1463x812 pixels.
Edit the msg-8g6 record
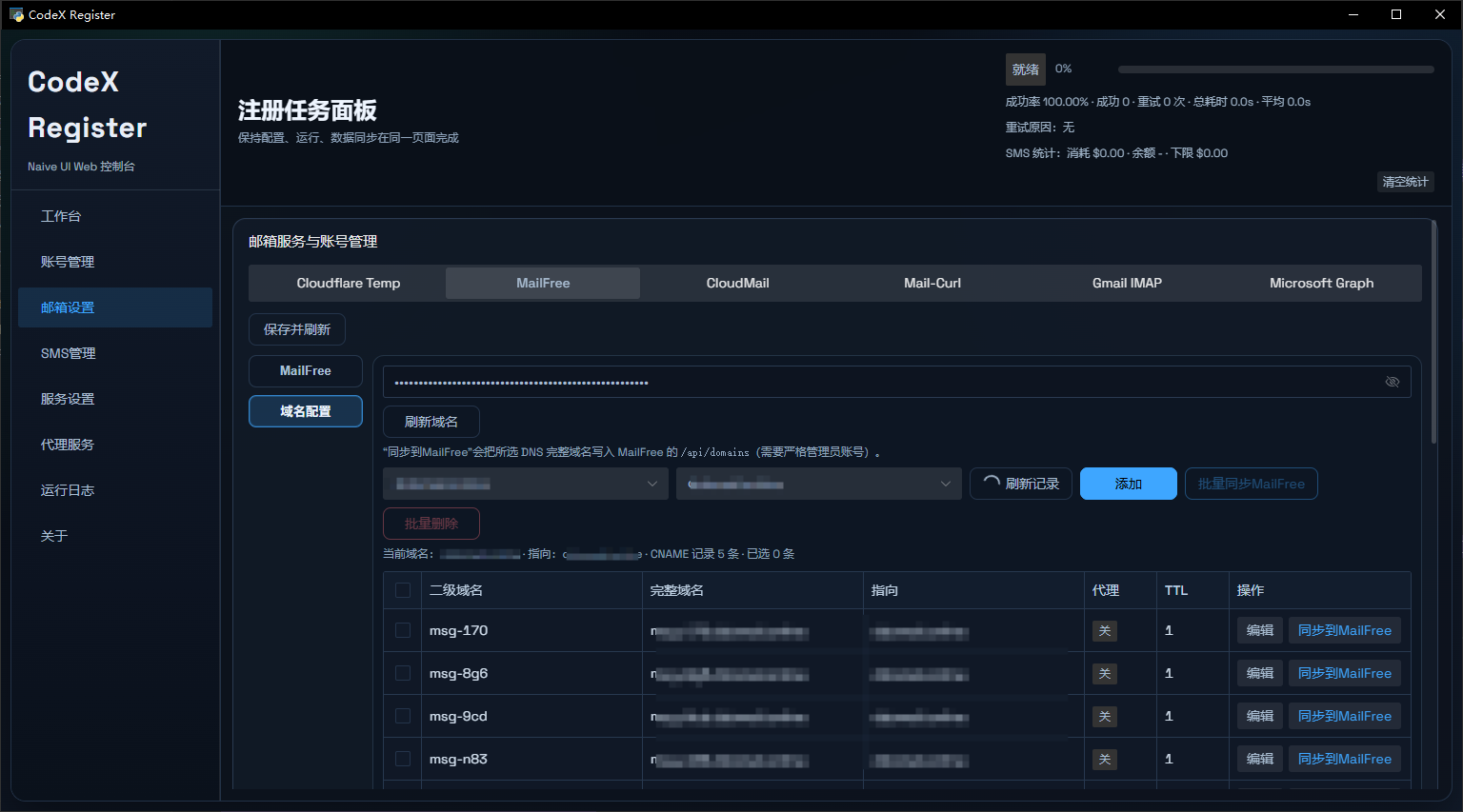click(x=1260, y=673)
